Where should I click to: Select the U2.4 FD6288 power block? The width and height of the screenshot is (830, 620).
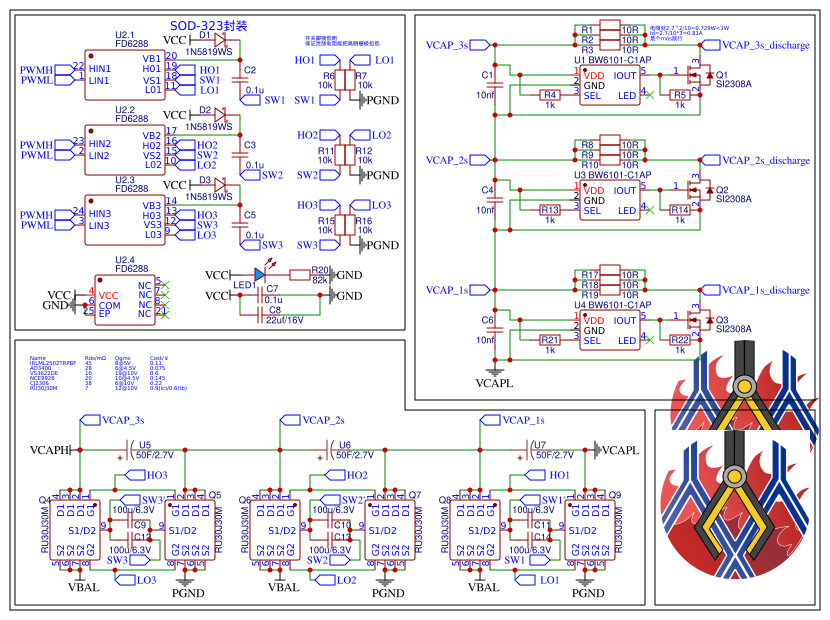point(124,298)
